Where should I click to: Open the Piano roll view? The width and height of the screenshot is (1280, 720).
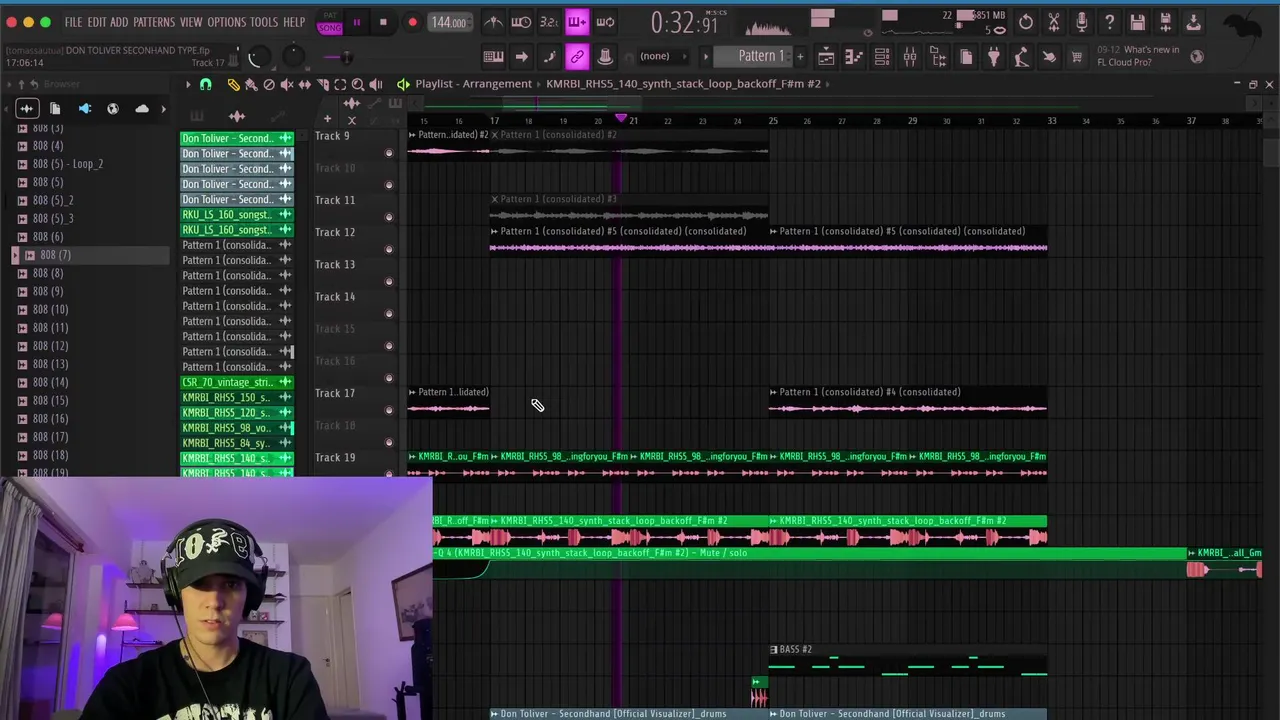pos(854,57)
